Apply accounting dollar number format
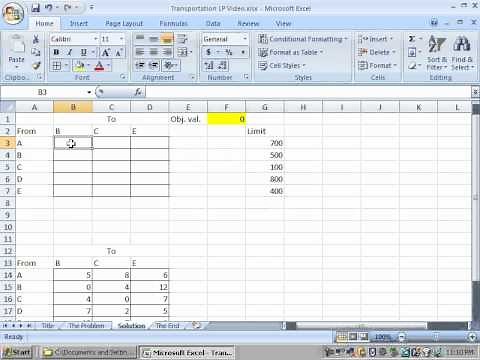This screenshot has height=360, width=480. (209, 52)
